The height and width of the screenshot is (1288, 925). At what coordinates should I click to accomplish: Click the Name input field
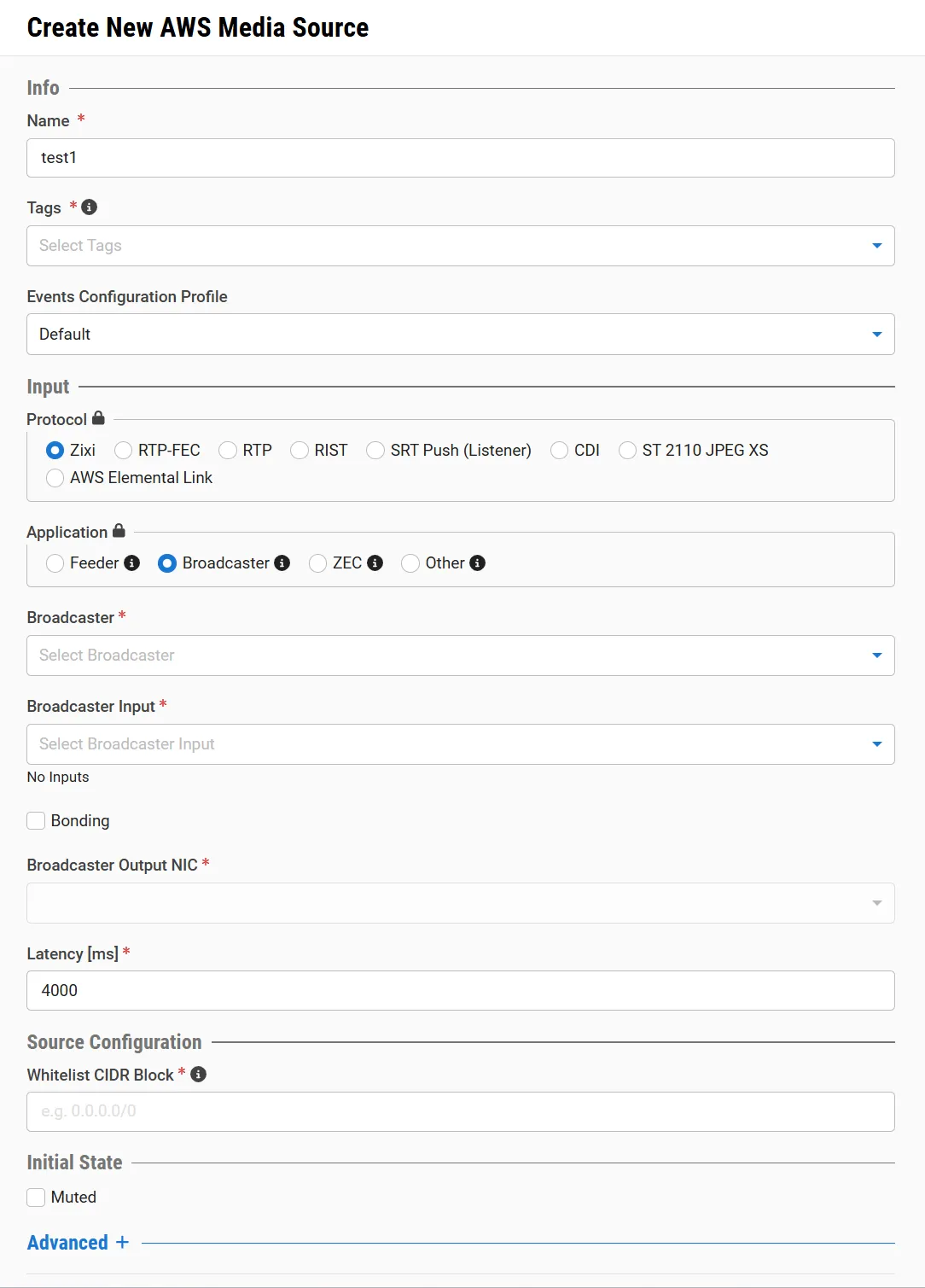pyautogui.click(x=461, y=158)
